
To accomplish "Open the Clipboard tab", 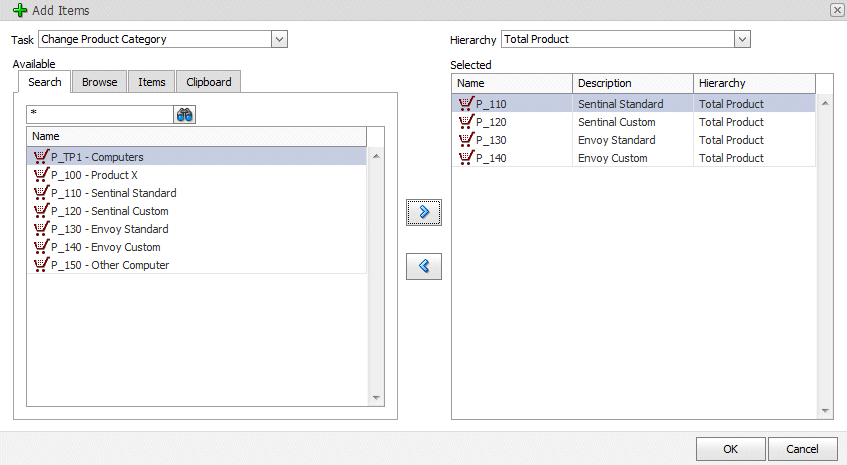I will [209, 82].
